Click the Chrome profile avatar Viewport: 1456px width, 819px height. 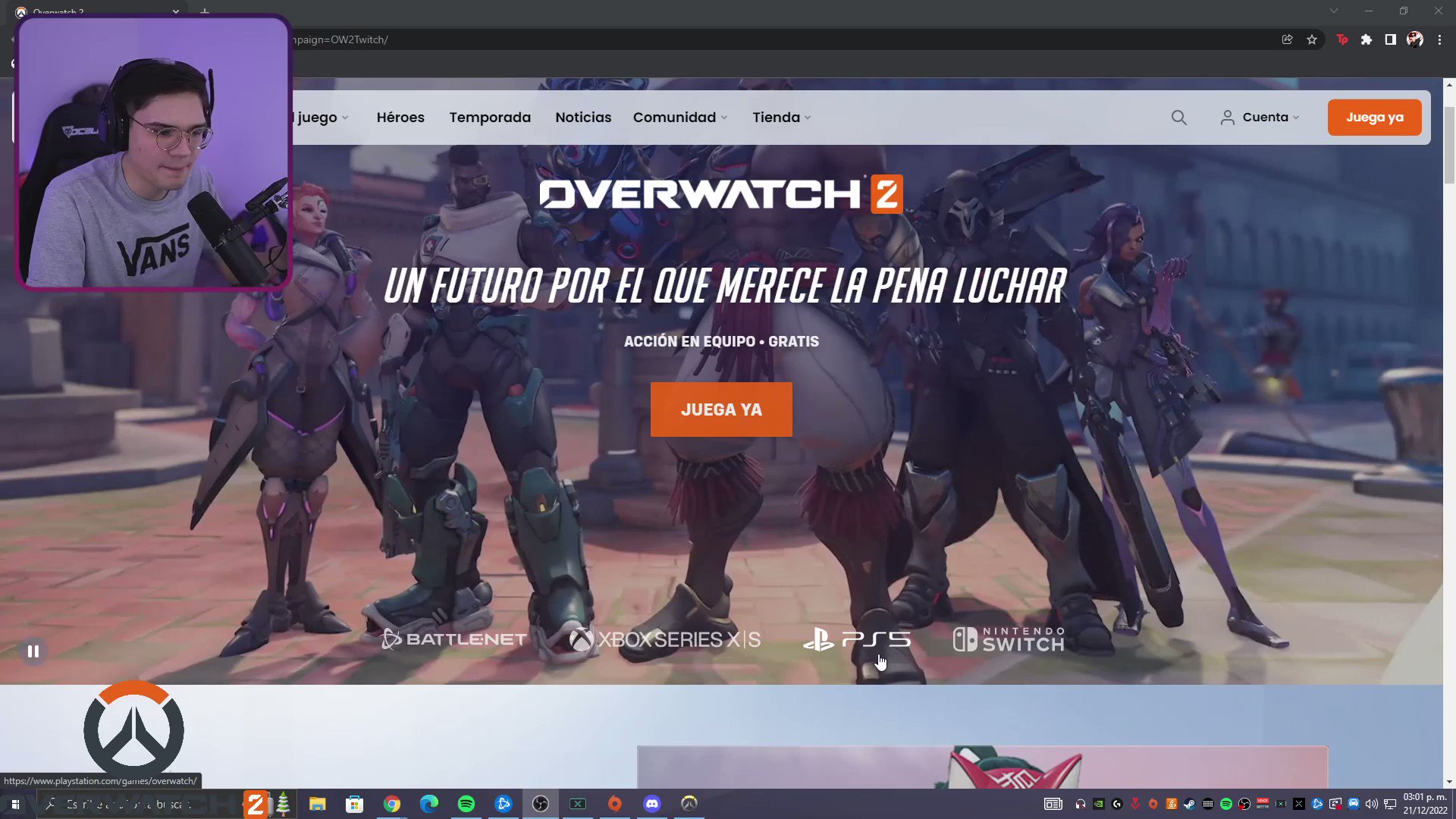point(1415,39)
